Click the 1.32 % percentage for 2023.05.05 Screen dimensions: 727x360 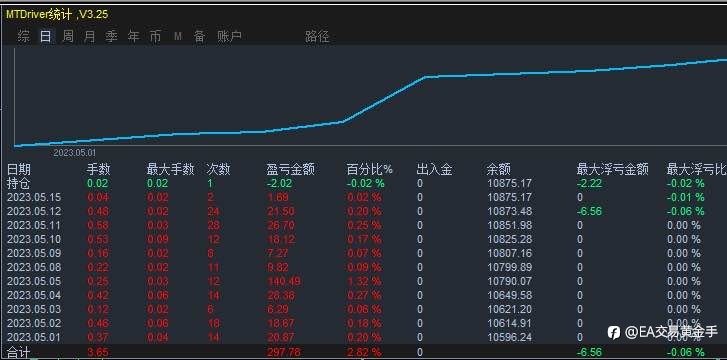pos(365,281)
